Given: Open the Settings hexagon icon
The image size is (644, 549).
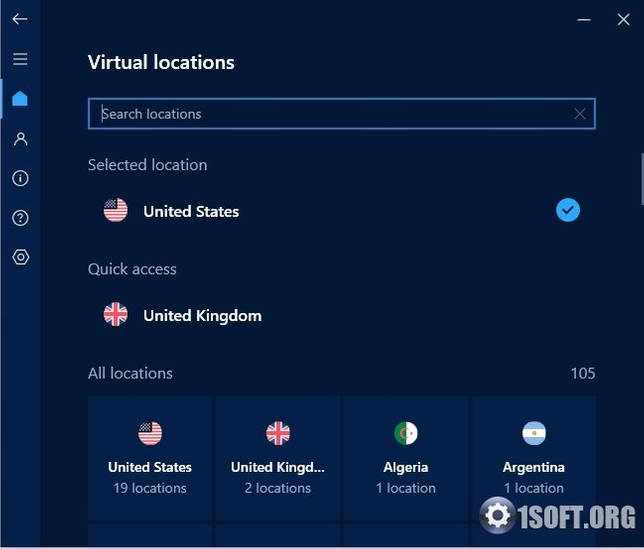Looking at the screenshot, I should 21,257.
